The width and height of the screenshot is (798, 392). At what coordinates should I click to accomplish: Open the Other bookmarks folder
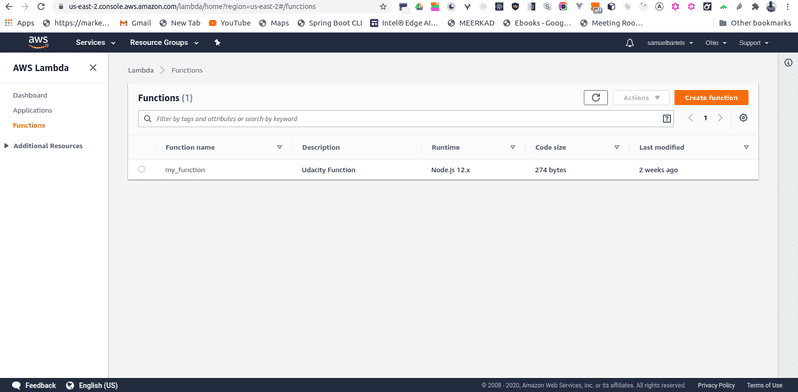click(755, 23)
